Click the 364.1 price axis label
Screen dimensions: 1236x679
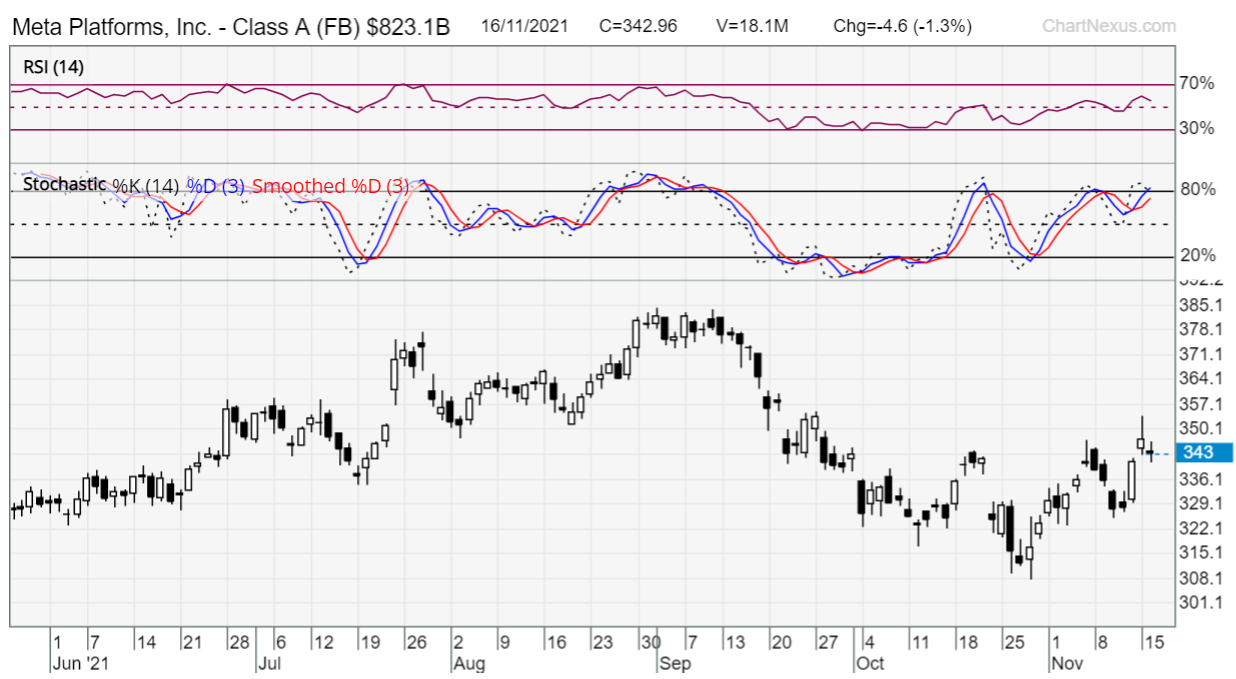click(1202, 379)
